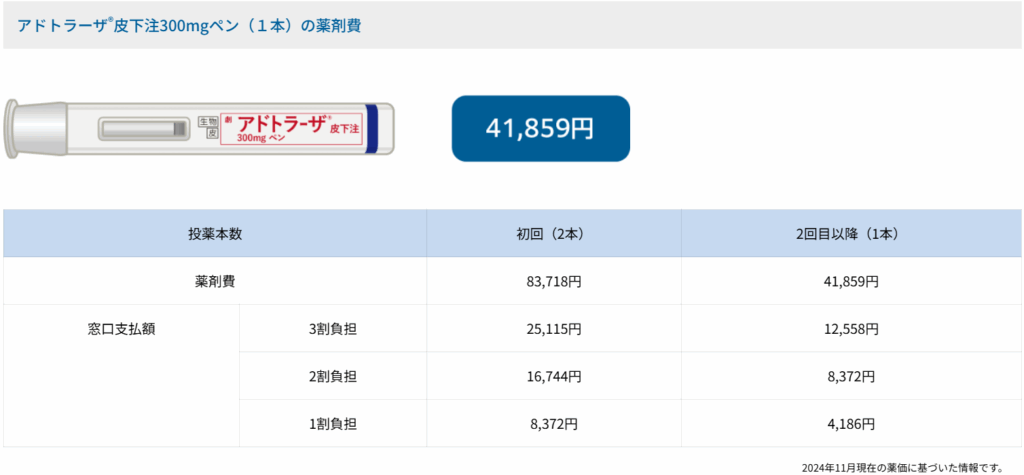
Task: Click the 25,115円 first-dose payment value
Action: tap(553, 329)
